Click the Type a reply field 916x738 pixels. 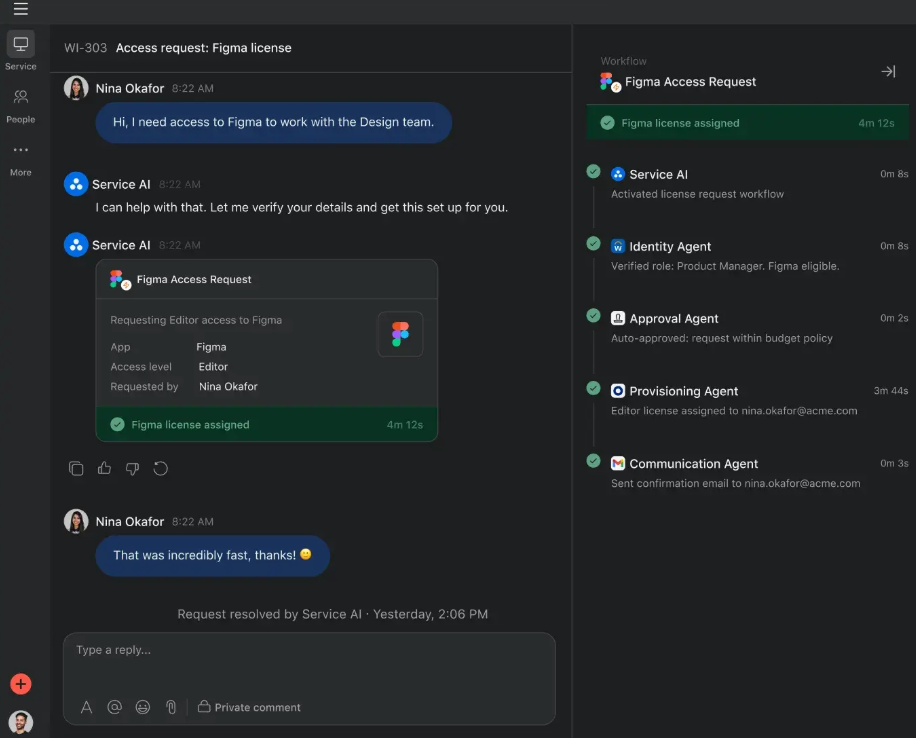tap(309, 663)
